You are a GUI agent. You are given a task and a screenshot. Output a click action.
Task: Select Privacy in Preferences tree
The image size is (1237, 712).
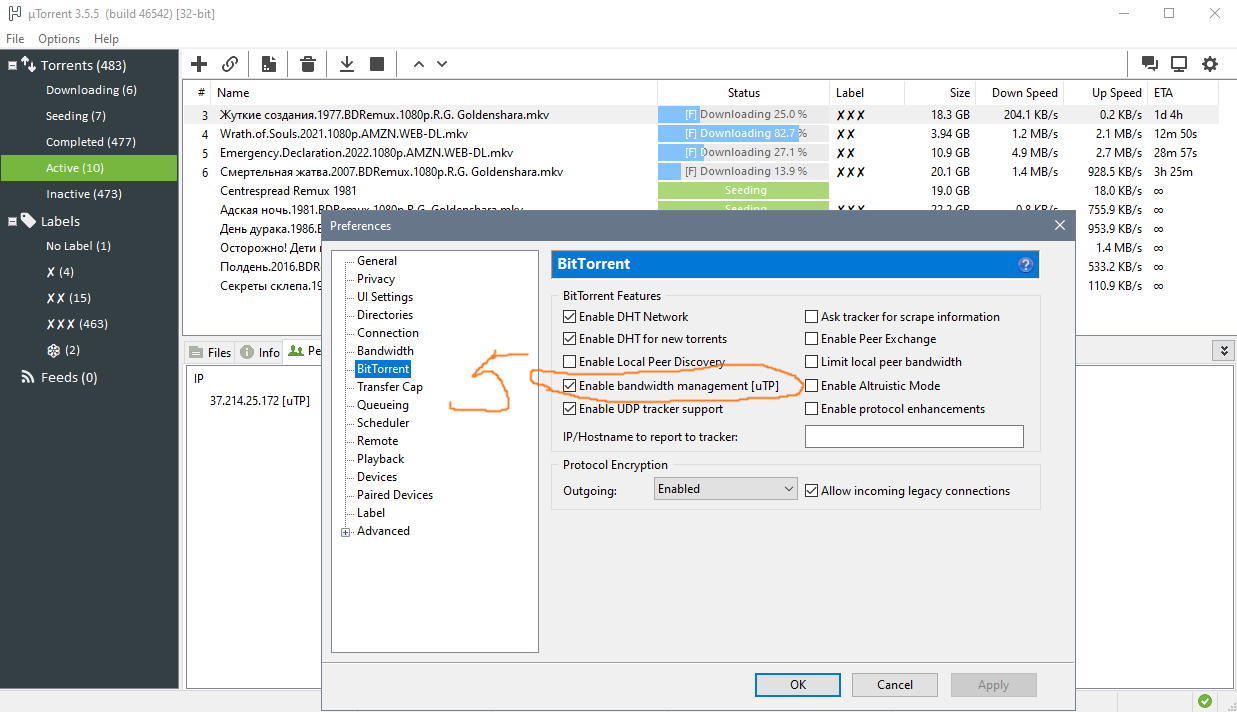click(x=376, y=279)
